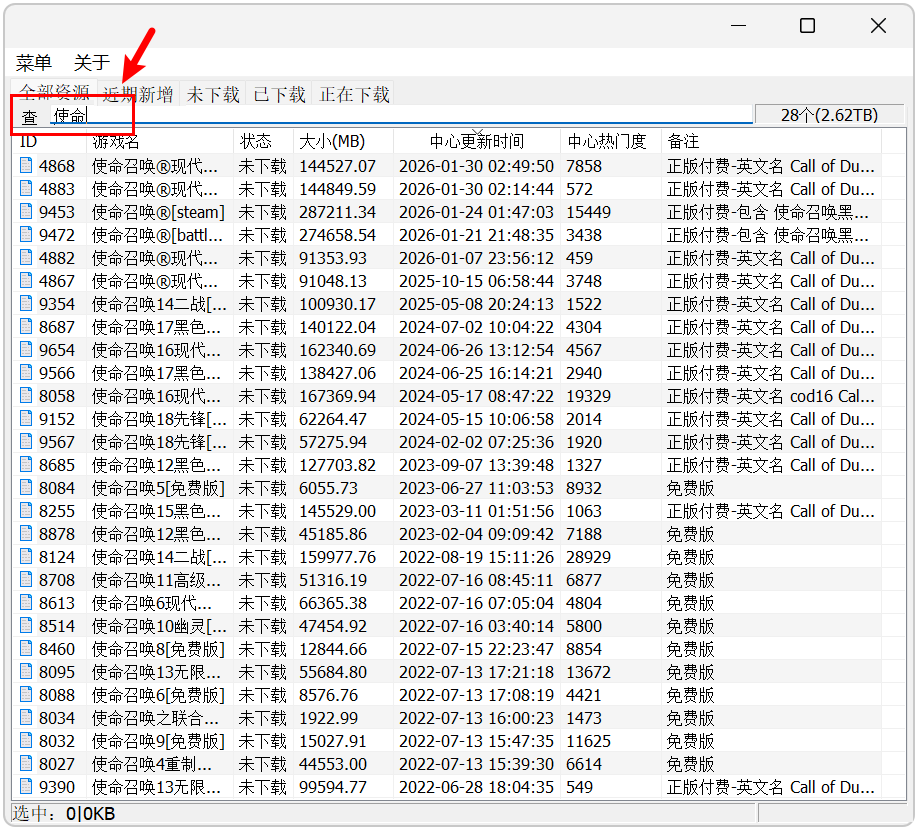Click ID 8027 in the list
The width and height of the screenshot is (916, 829).
coord(57,764)
